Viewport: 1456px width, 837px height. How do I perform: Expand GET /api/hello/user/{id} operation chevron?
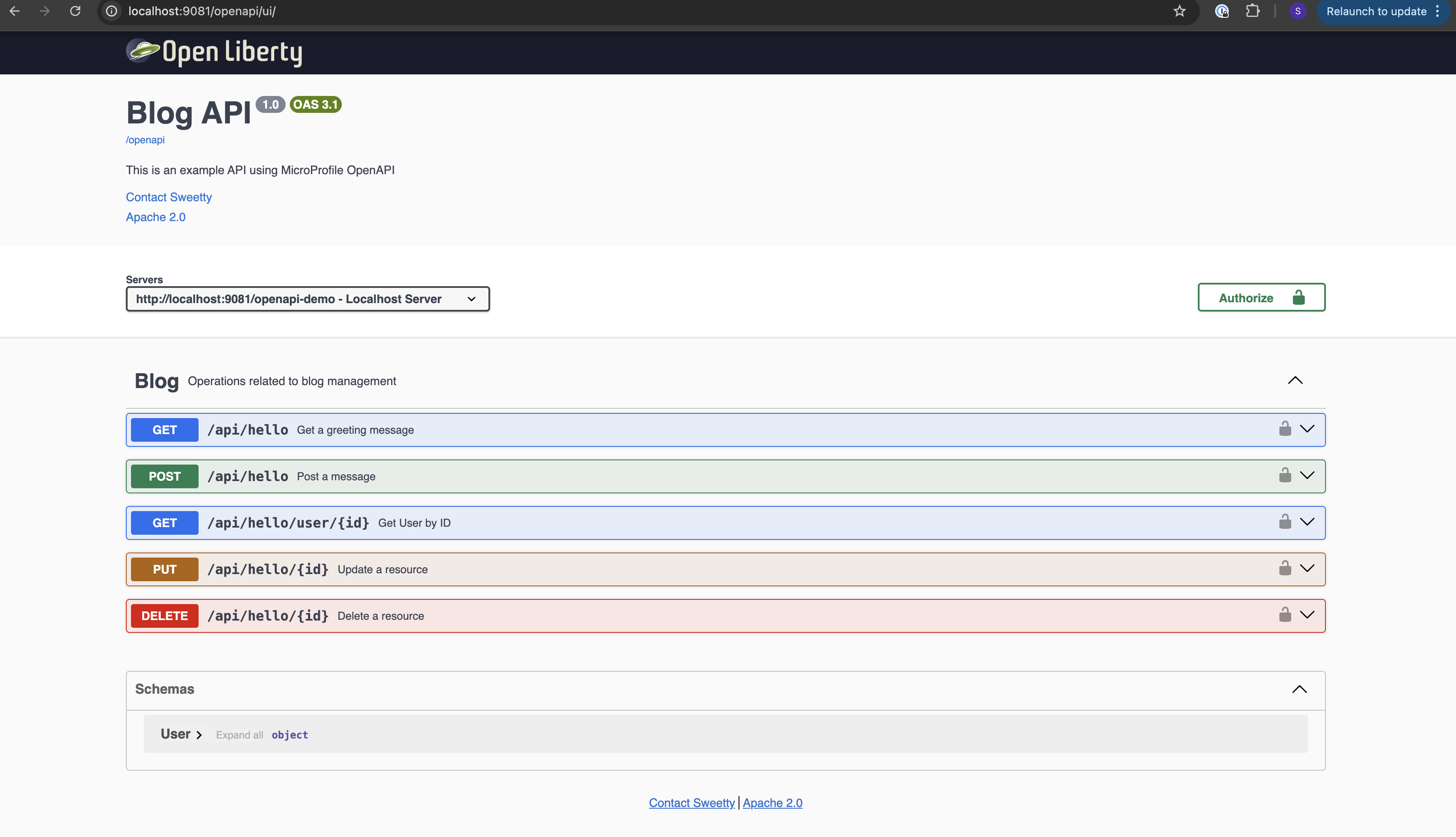pos(1307,522)
